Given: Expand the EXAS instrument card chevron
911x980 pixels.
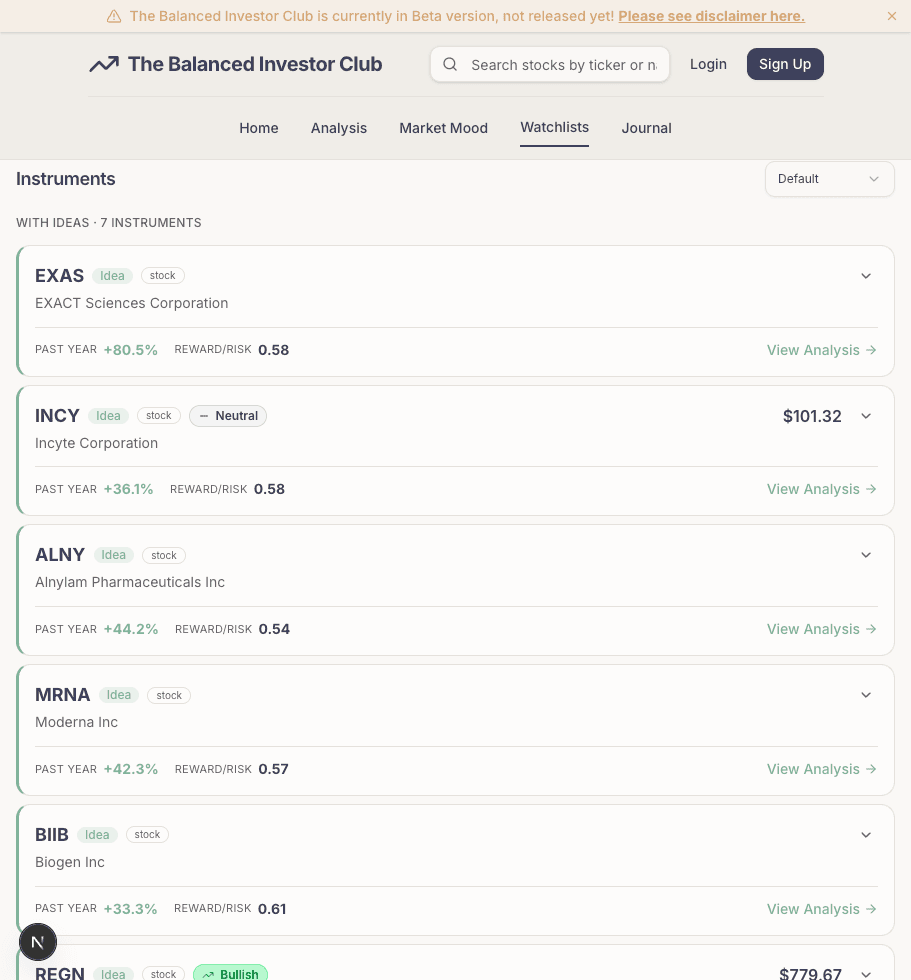Looking at the screenshot, I should coord(866,276).
